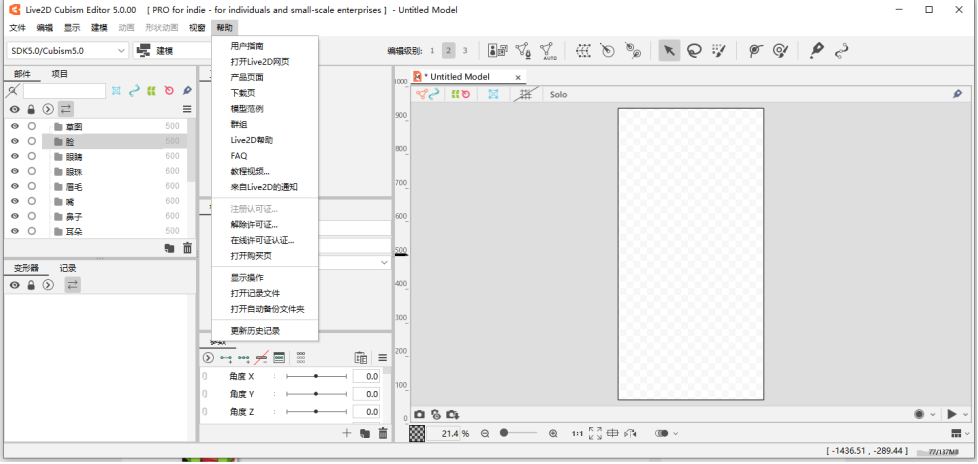The height and width of the screenshot is (464, 978).
Task: Expand the play button dropdown arrow
Action: [966, 414]
